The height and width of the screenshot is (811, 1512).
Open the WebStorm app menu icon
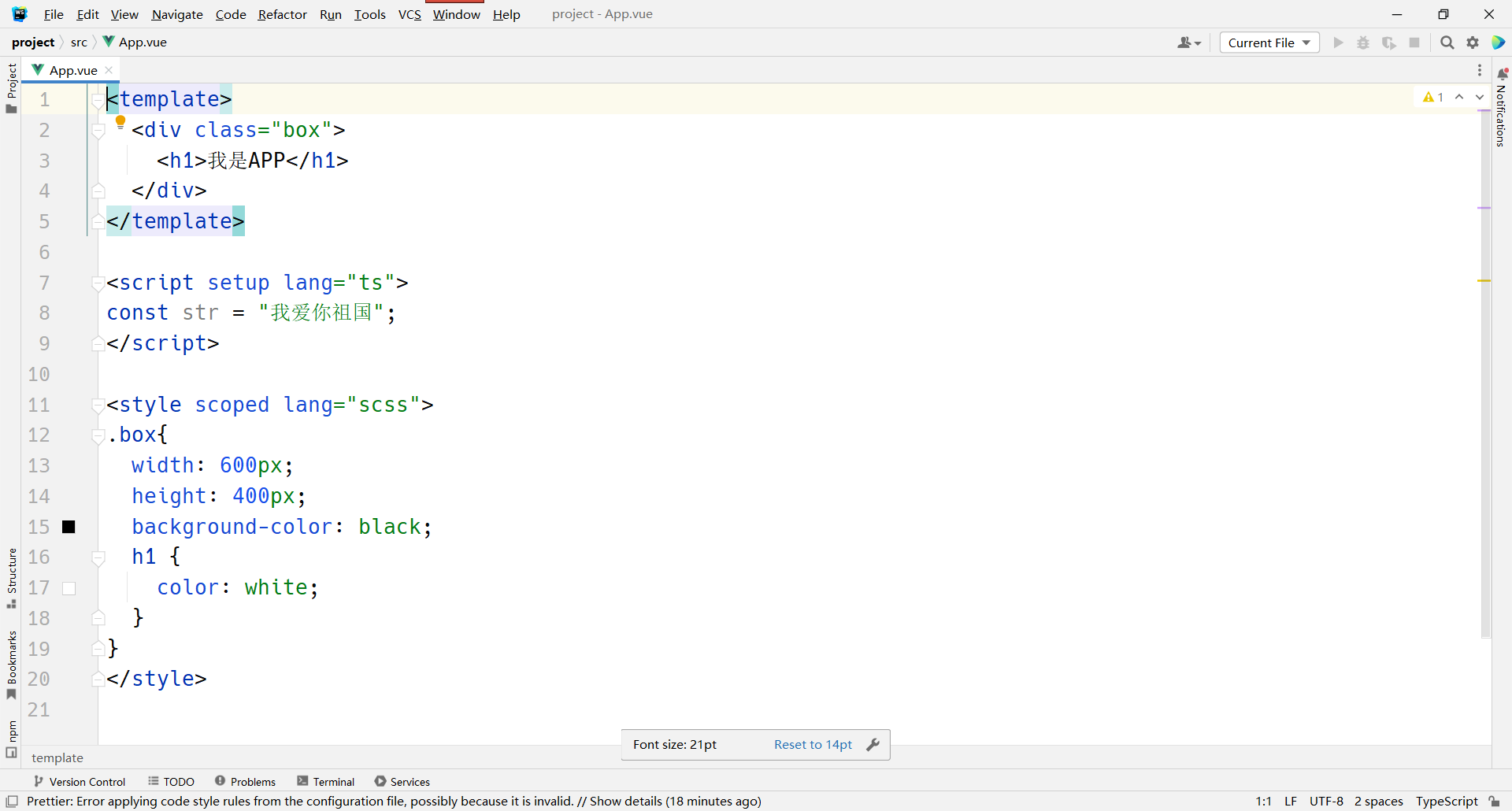coord(20,14)
